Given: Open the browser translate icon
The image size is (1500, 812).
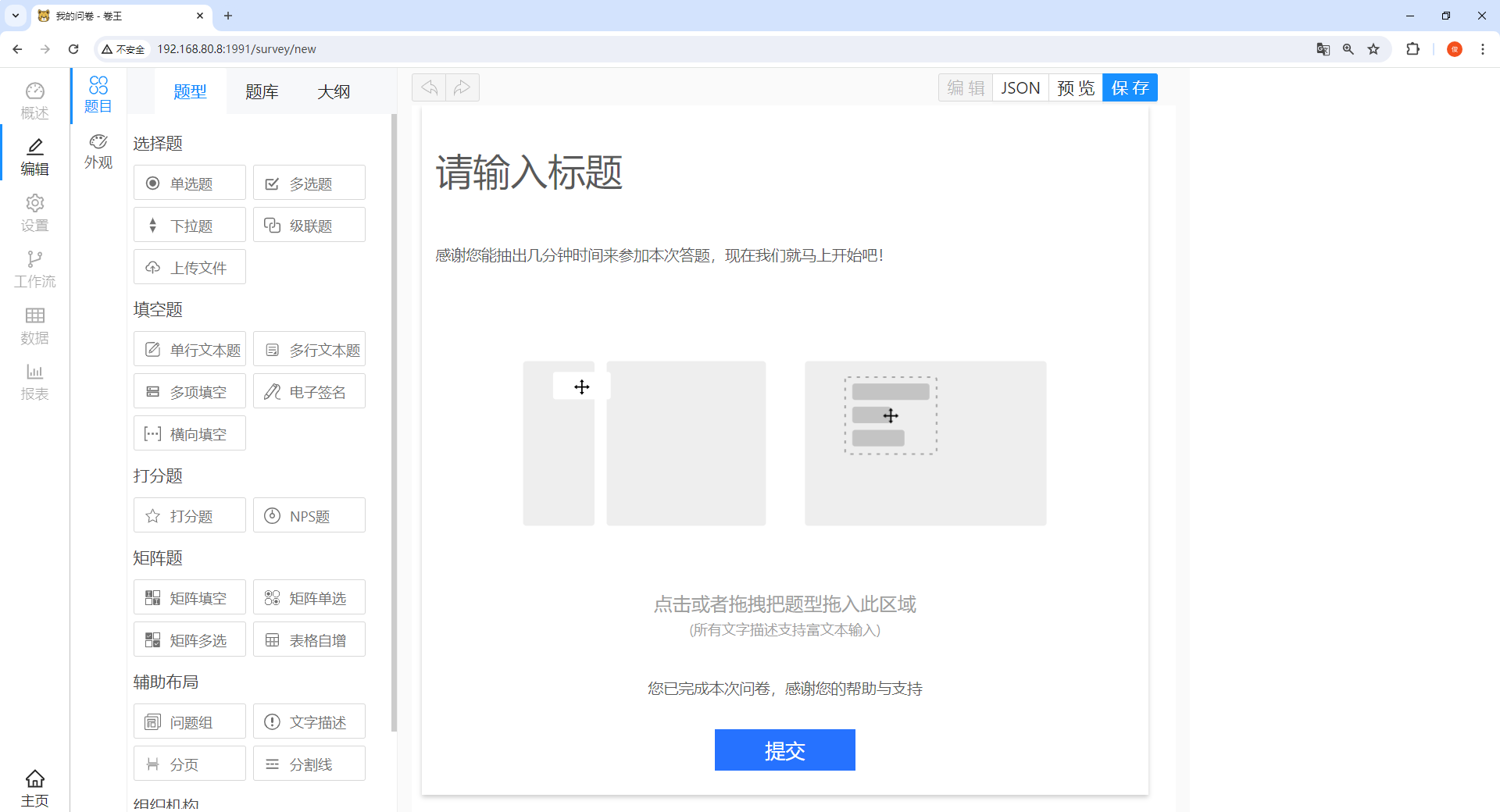Looking at the screenshot, I should coord(1323,49).
